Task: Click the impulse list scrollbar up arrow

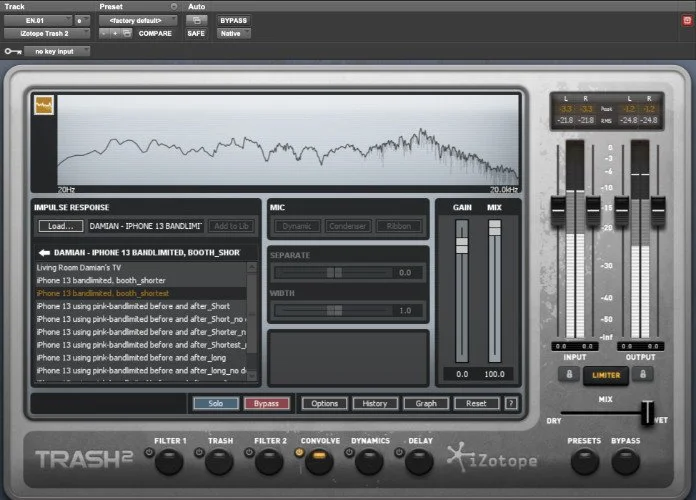Action: point(252,267)
